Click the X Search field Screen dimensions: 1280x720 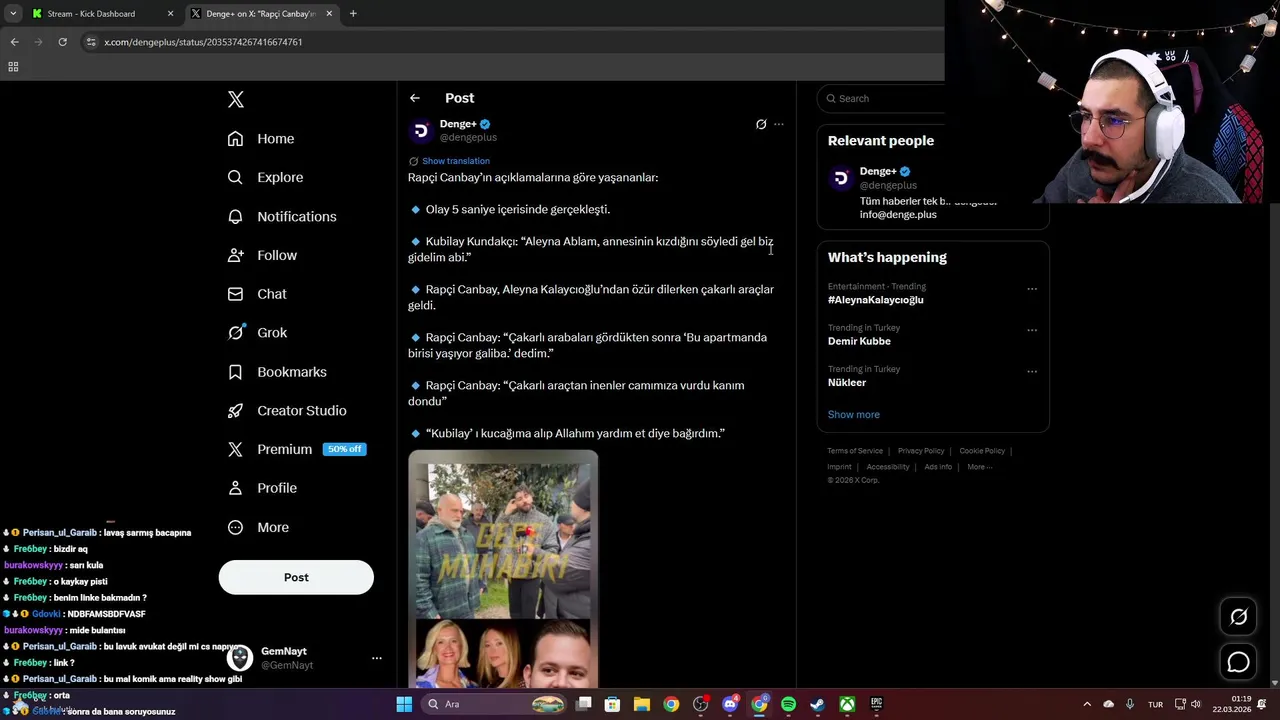point(881,98)
